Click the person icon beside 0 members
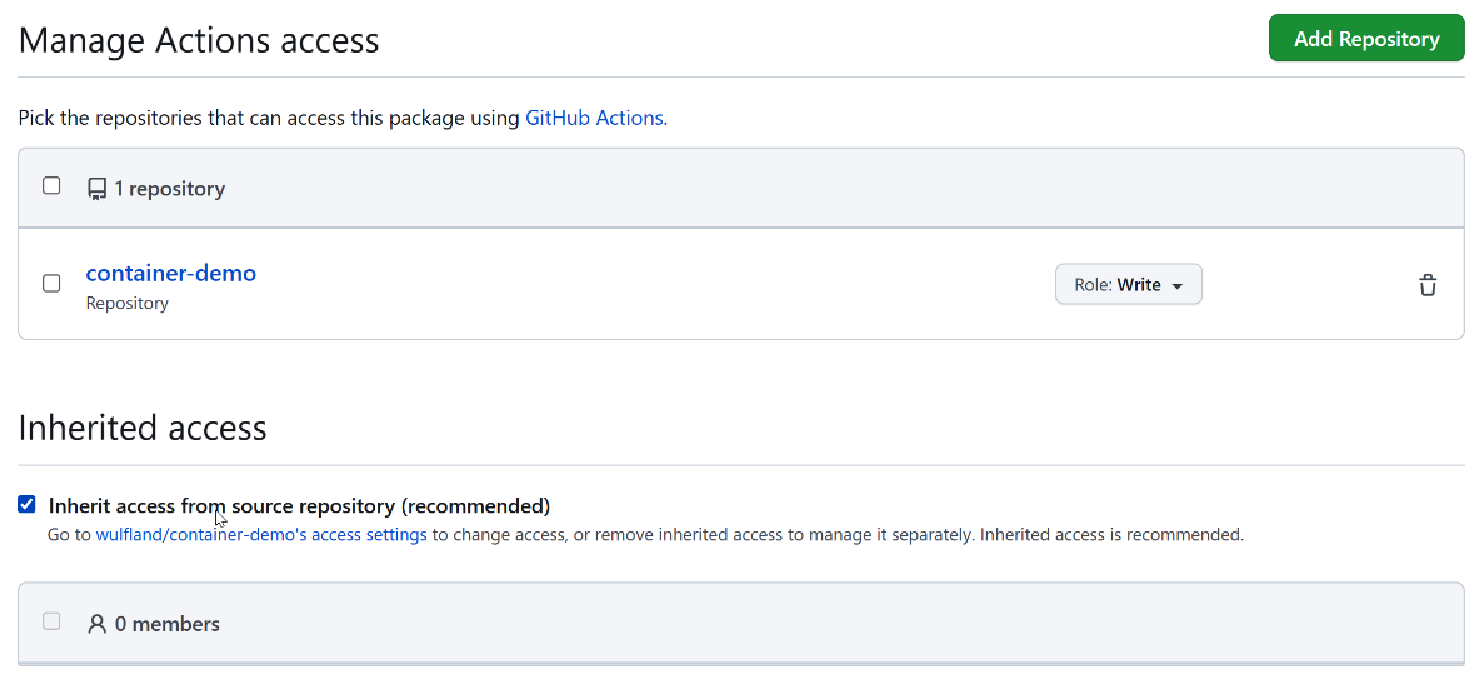 (97, 624)
